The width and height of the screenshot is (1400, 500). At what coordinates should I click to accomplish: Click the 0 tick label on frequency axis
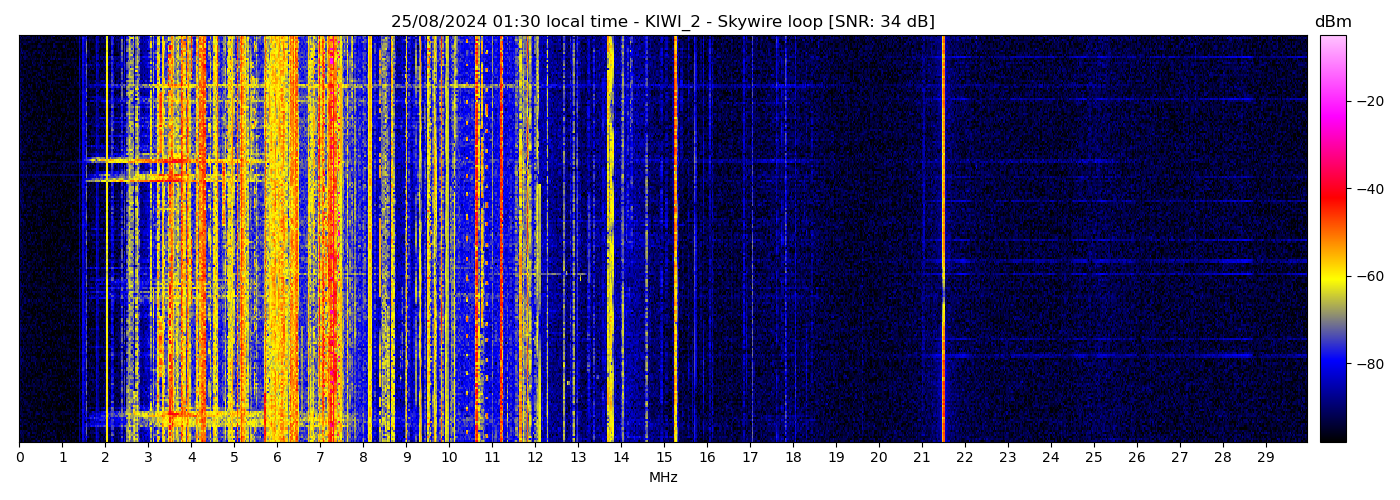19,458
